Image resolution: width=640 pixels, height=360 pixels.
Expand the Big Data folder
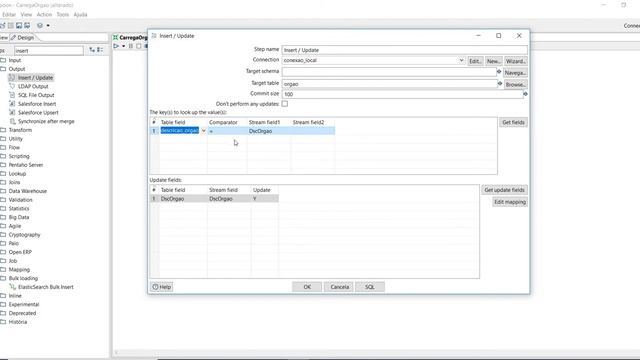click(x=3, y=217)
